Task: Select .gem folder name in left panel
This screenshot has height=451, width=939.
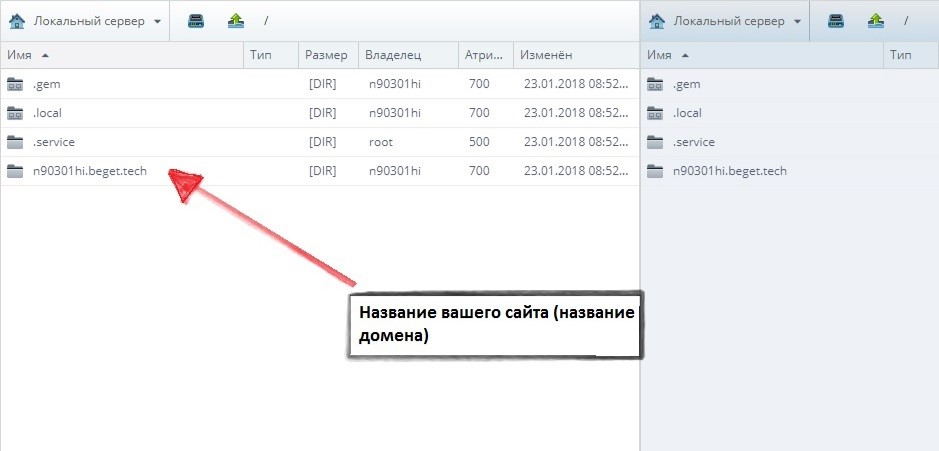Action: click(47, 84)
